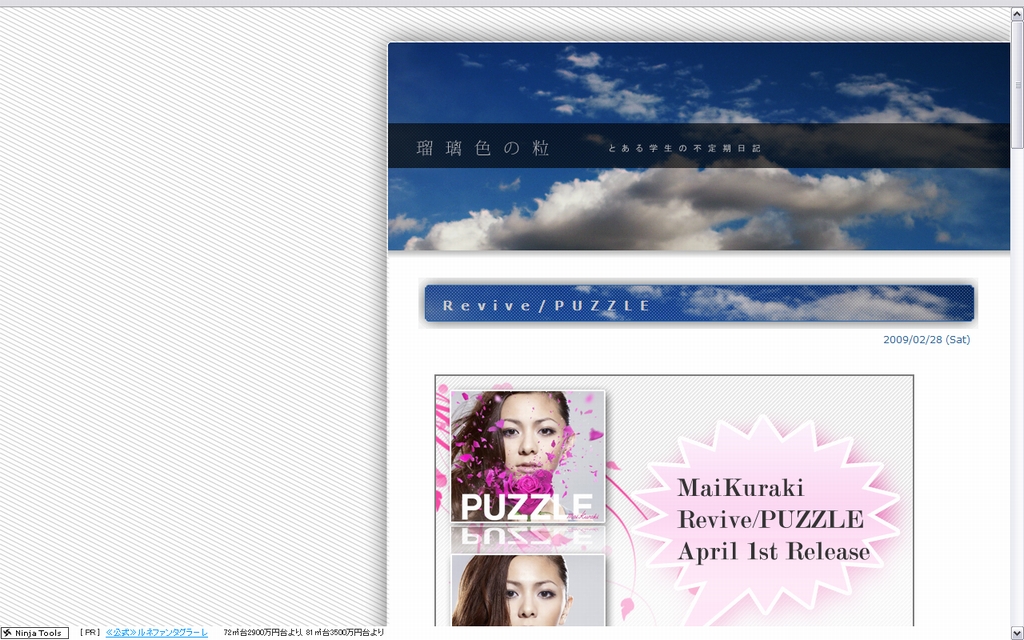Select the subtitle とある学生の不定期日記
1024x640 pixels.
pyautogui.click(x=684, y=148)
